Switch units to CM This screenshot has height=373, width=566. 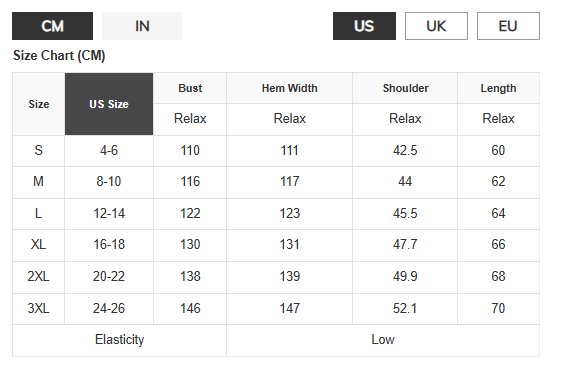(x=52, y=26)
